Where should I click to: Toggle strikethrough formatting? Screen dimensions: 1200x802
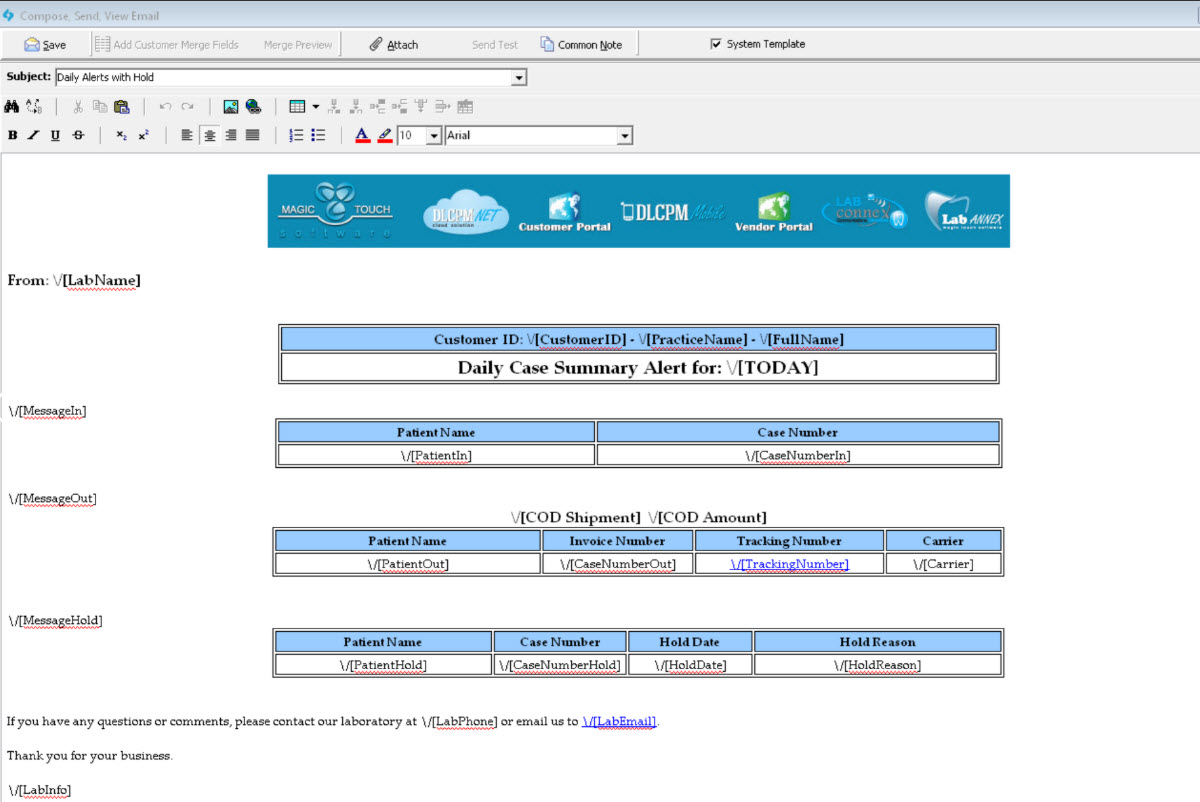pos(78,136)
